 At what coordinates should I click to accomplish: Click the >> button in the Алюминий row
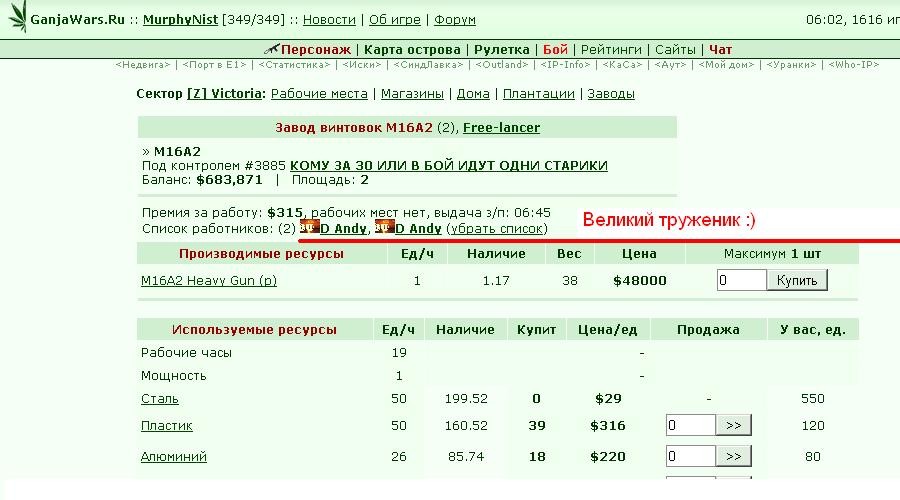[x=734, y=456]
